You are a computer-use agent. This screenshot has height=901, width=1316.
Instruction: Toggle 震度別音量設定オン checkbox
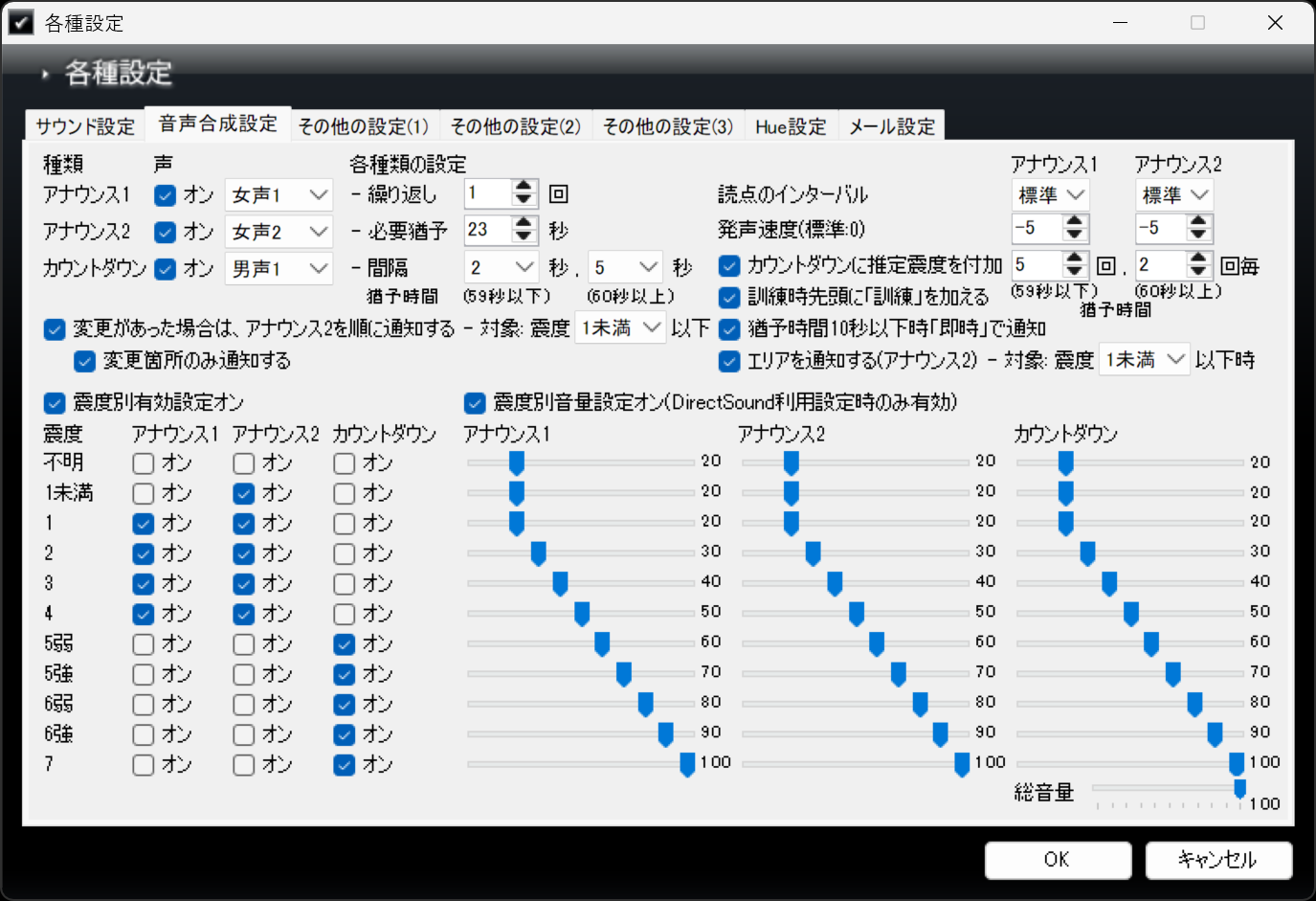click(x=475, y=403)
